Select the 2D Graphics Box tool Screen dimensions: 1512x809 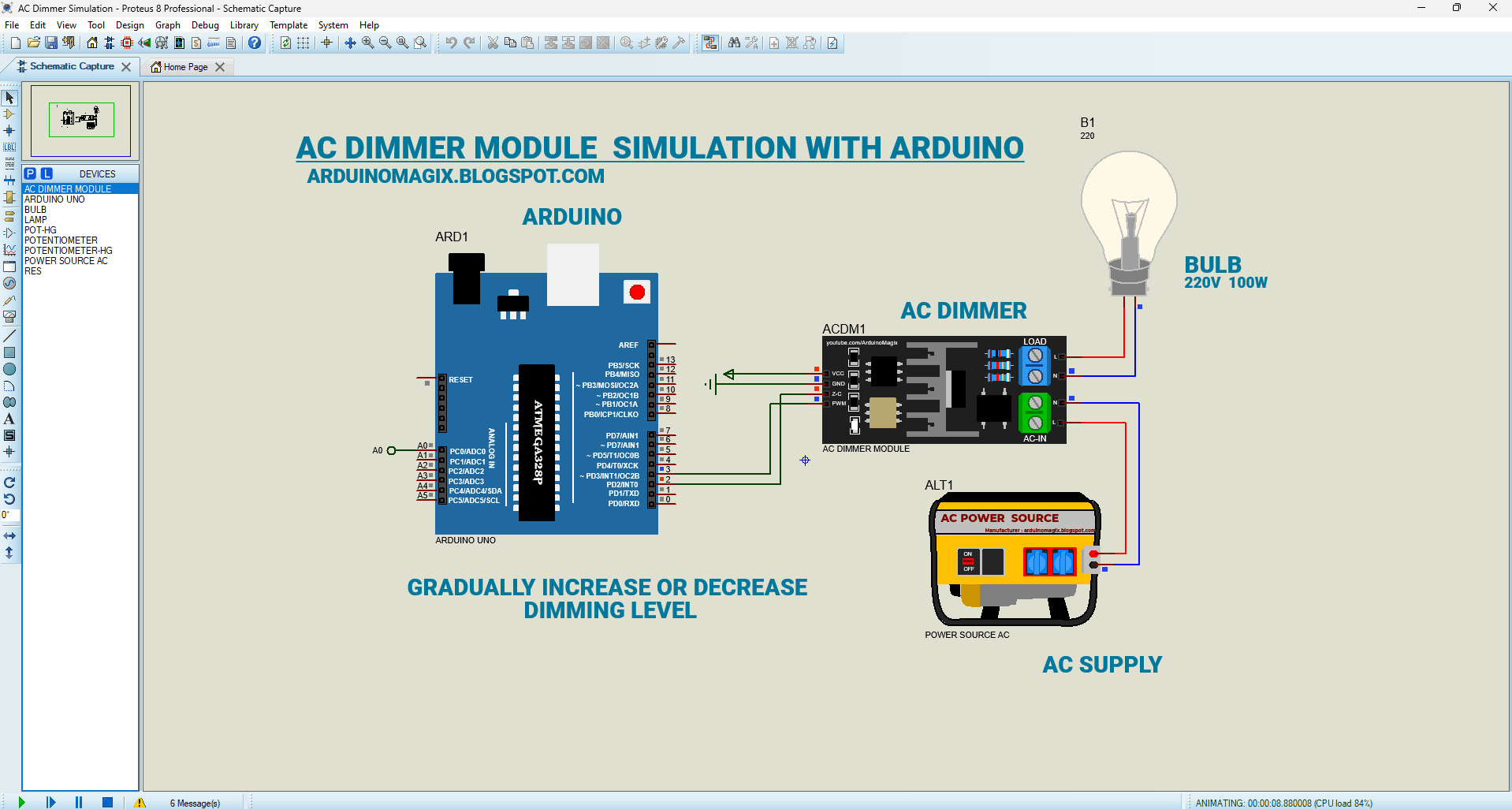pos(9,352)
